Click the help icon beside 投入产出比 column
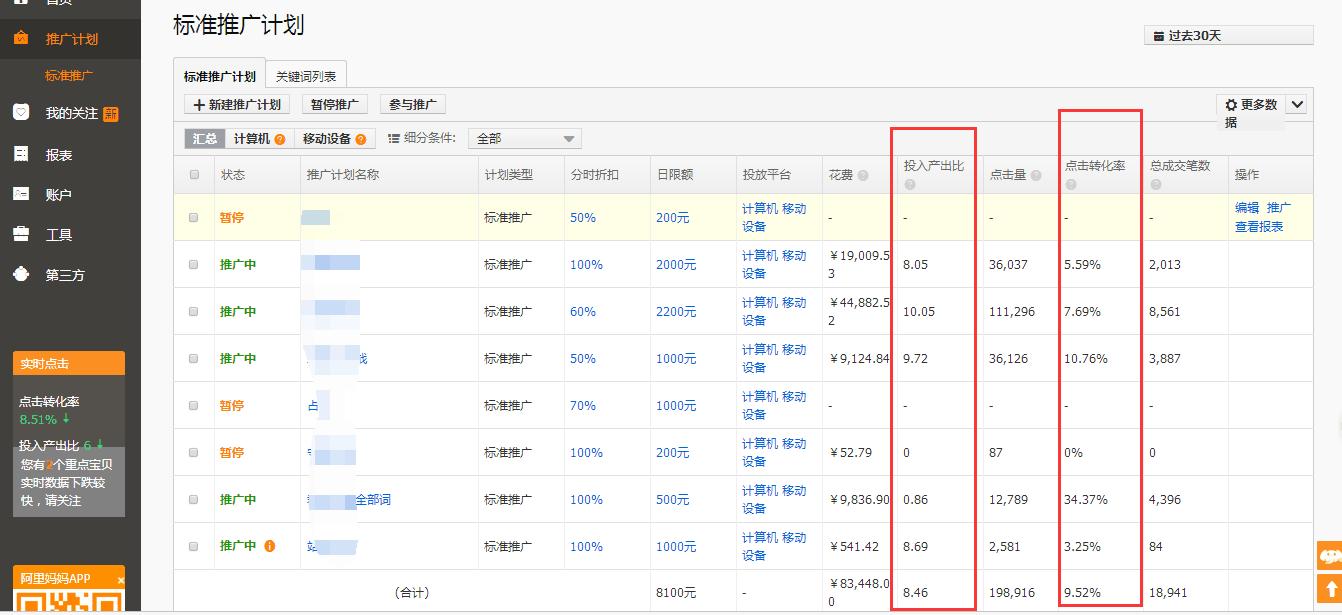 (x=911, y=184)
